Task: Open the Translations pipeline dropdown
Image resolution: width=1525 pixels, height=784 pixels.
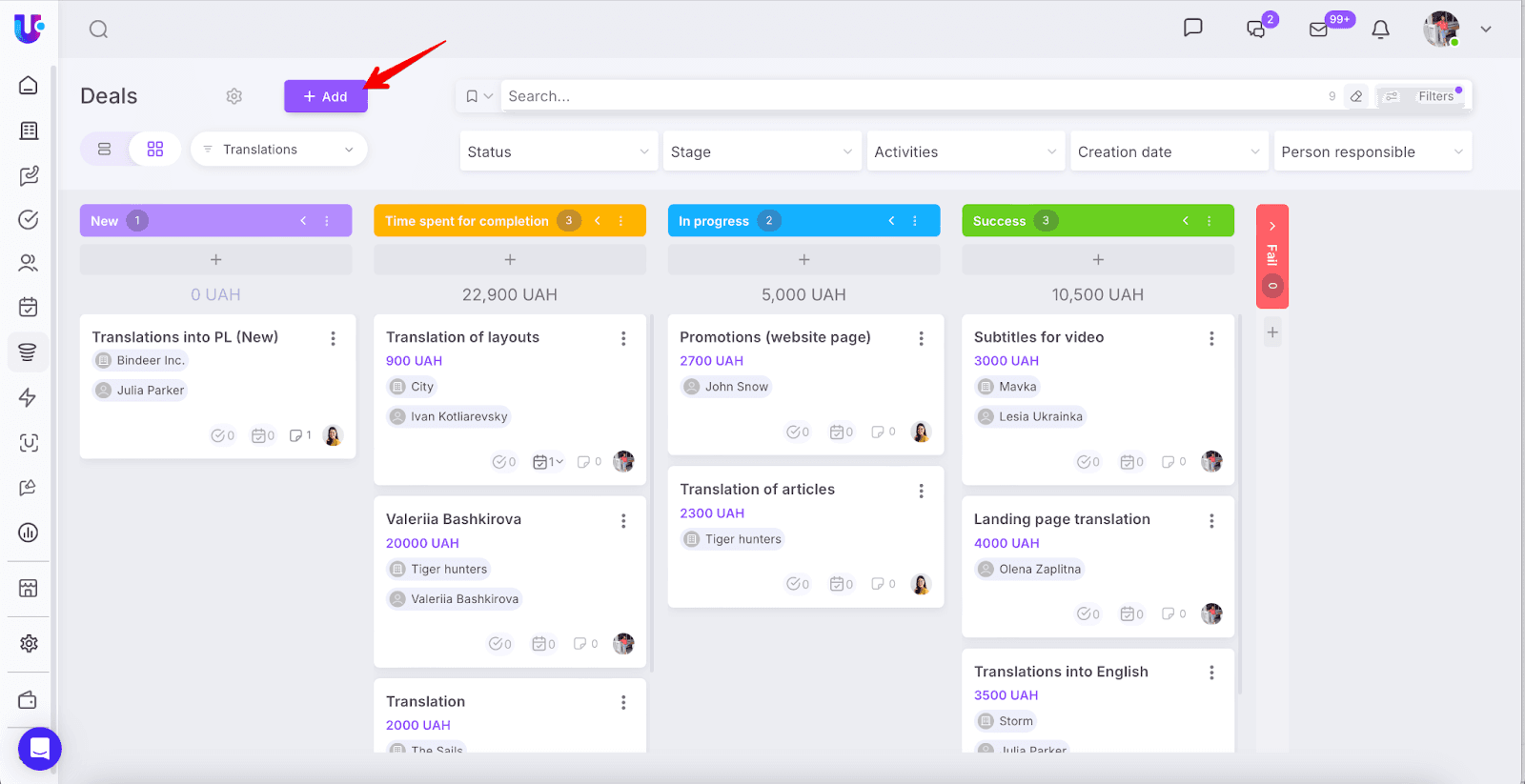Action: tap(278, 150)
